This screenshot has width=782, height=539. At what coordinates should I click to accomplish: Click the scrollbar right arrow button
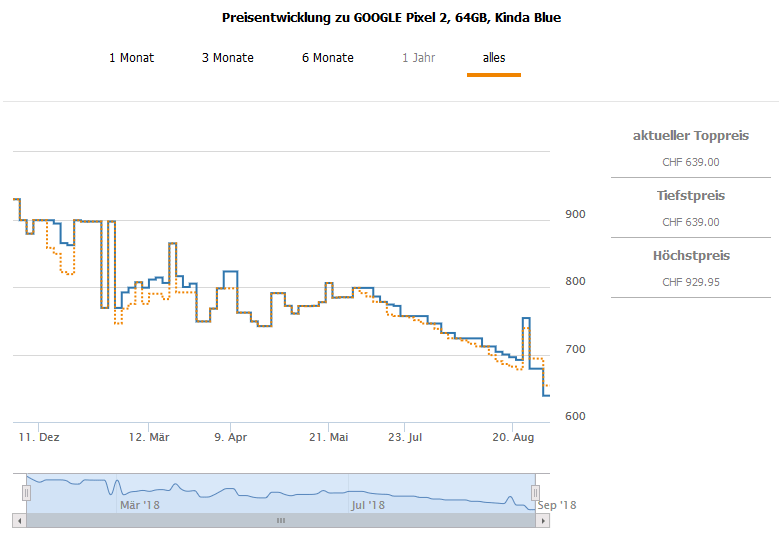point(543,521)
